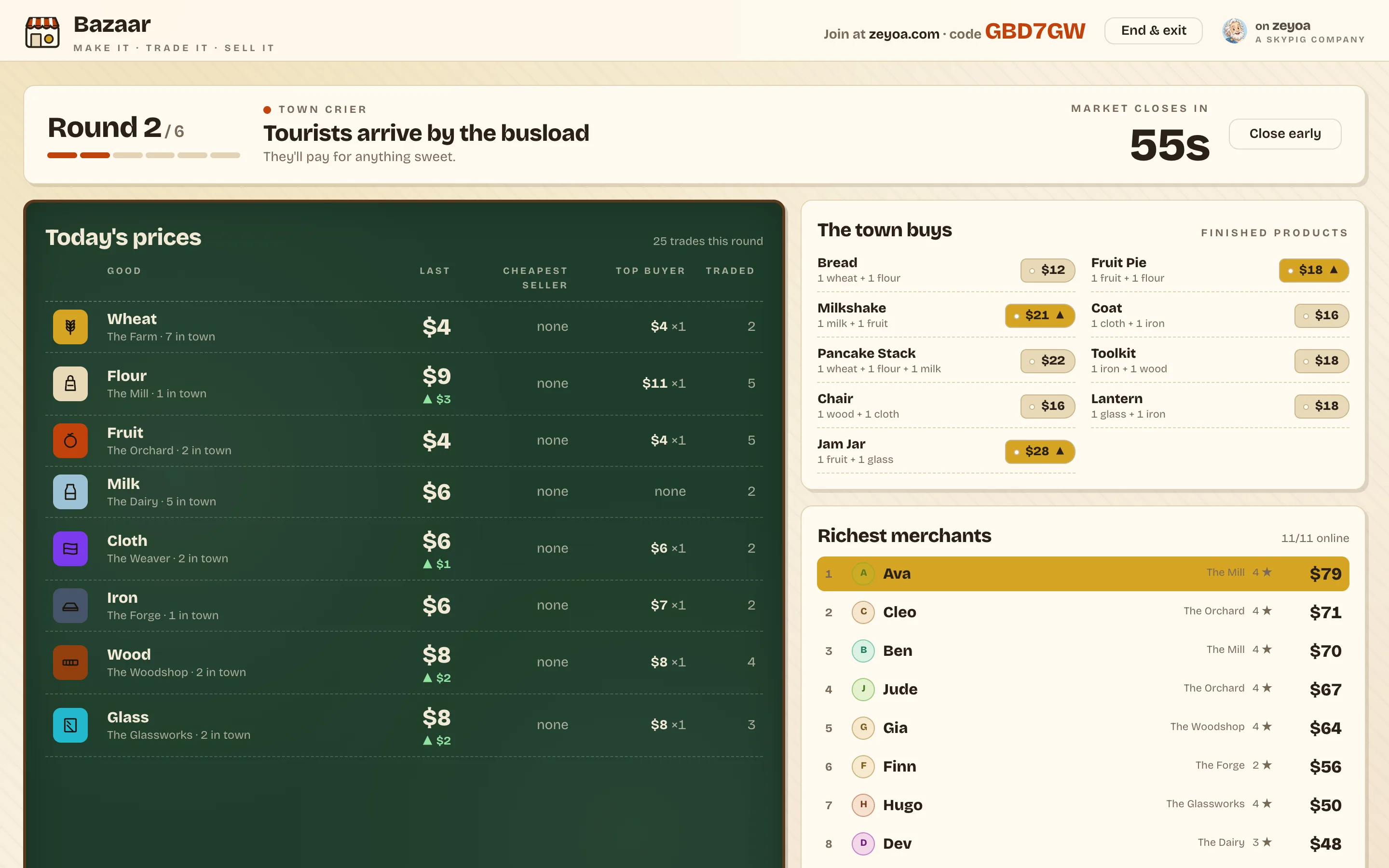Click Dev's avatar badge
The width and height of the screenshot is (1389, 868).
pyautogui.click(x=863, y=843)
